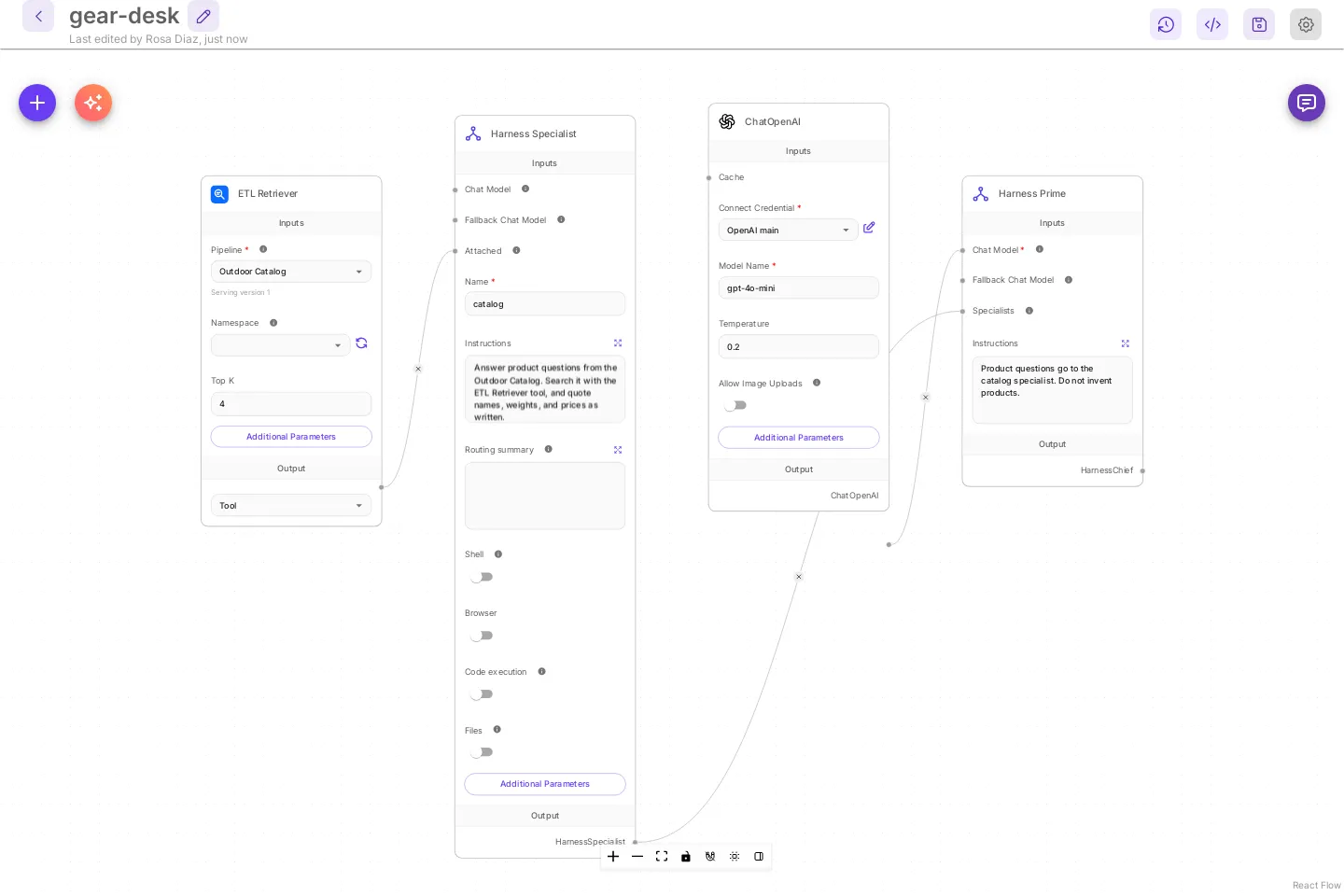Turn on Code execution

click(482, 694)
